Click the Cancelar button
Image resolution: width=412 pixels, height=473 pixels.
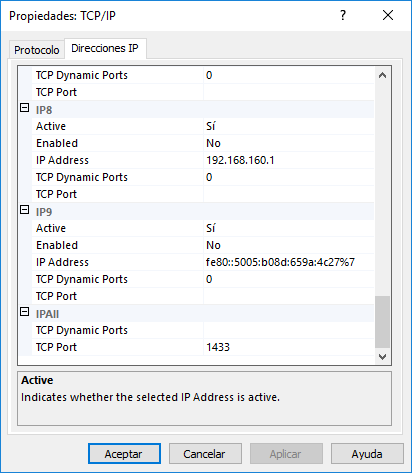click(205, 454)
